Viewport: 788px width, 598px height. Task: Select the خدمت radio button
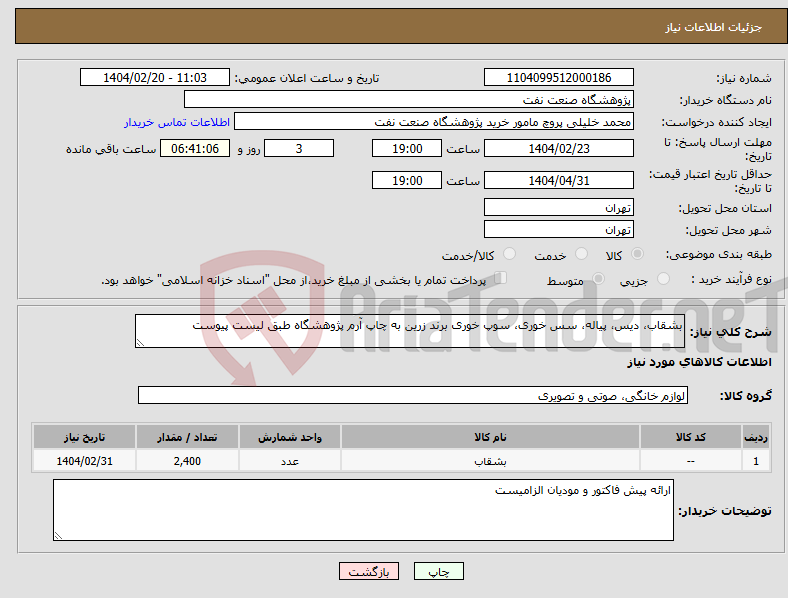(x=581, y=254)
